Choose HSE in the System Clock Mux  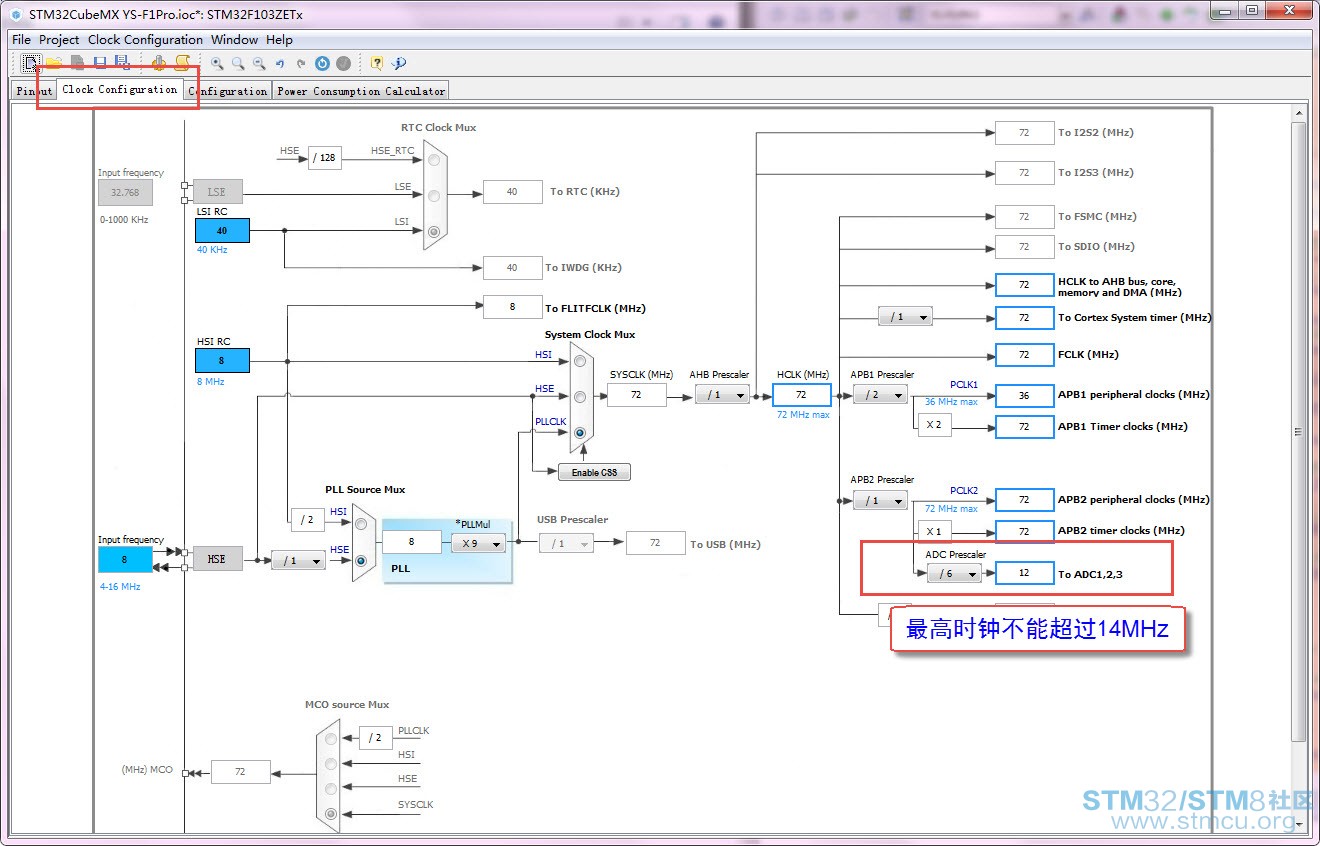(580, 397)
